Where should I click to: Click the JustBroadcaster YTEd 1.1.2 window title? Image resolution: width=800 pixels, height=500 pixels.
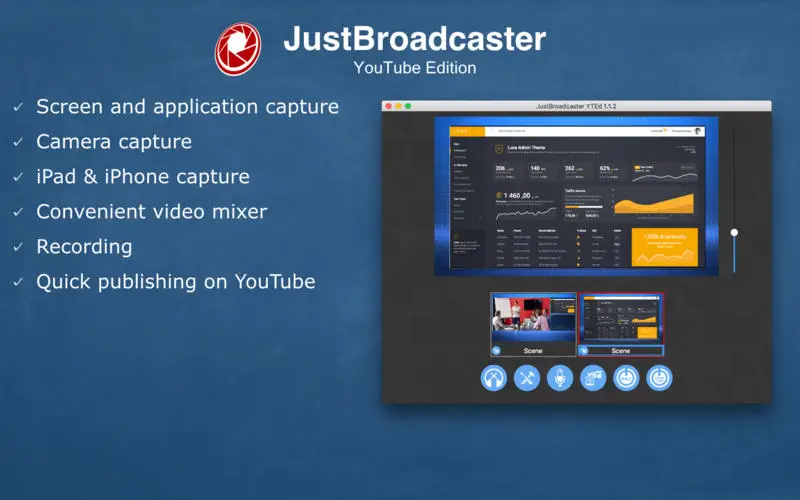point(576,106)
